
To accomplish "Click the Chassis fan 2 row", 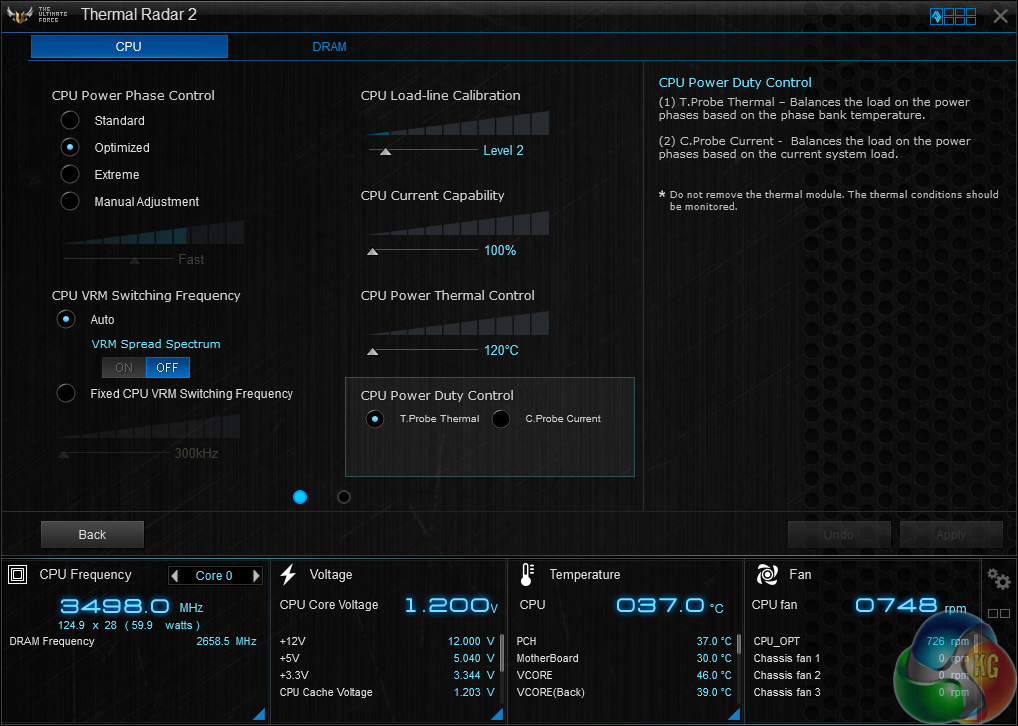I will [861, 675].
